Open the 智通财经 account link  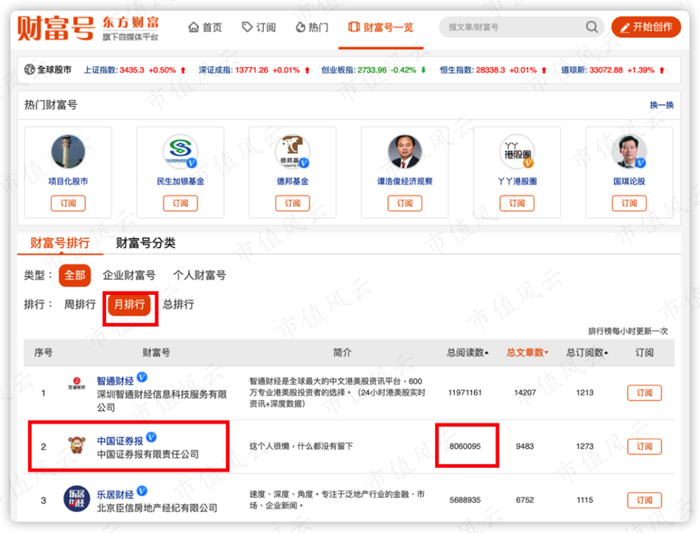pos(115,381)
